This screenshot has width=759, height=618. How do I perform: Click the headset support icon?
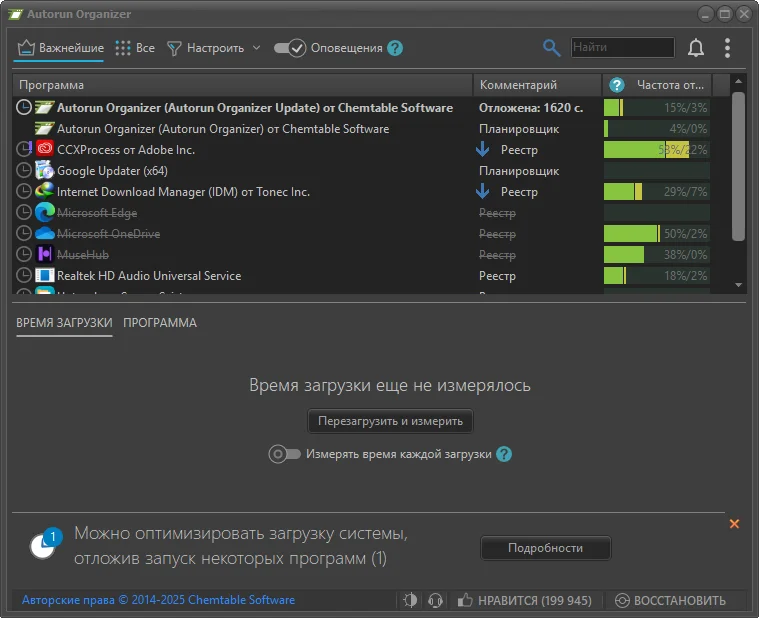coord(435,600)
